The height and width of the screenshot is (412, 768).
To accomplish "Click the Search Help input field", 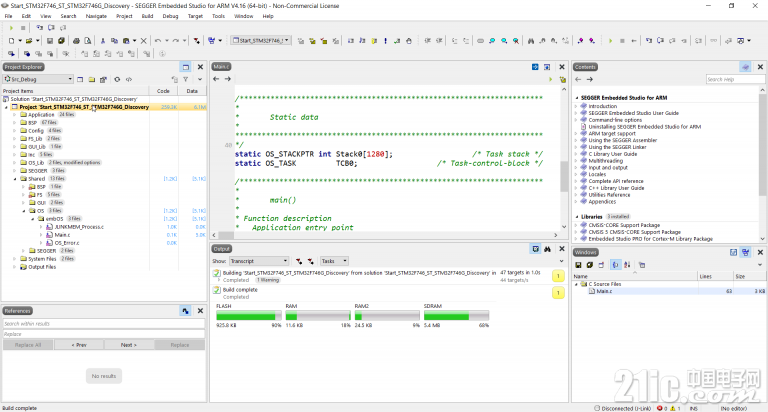I will click(x=735, y=79).
